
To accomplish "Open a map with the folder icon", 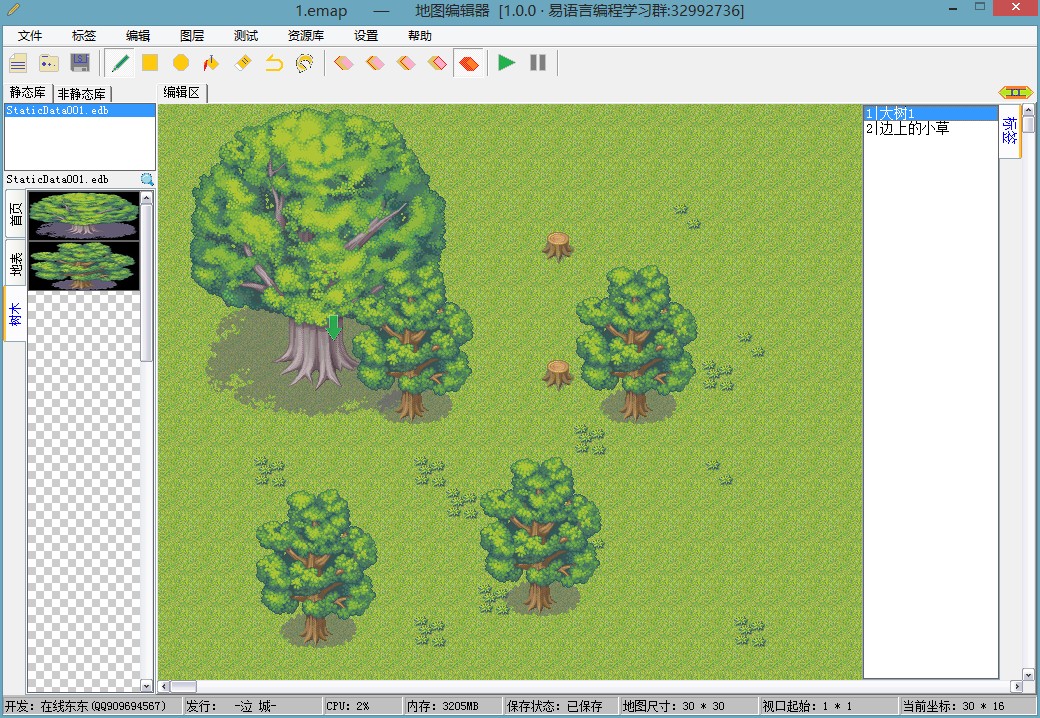I will tap(48, 63).
